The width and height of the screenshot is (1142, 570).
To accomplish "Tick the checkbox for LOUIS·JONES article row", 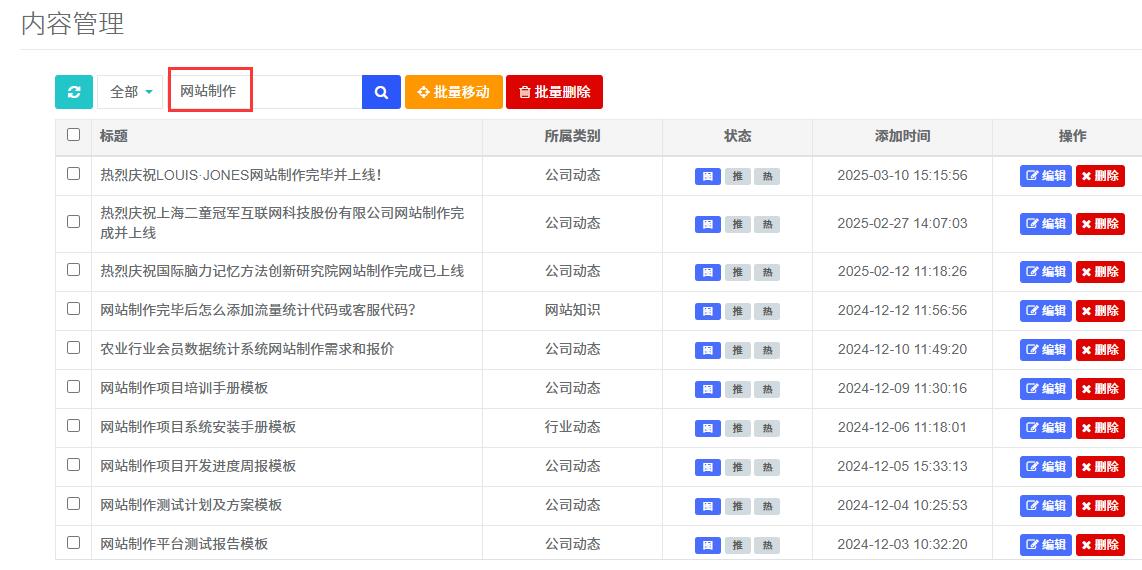I will click(73, 174).
